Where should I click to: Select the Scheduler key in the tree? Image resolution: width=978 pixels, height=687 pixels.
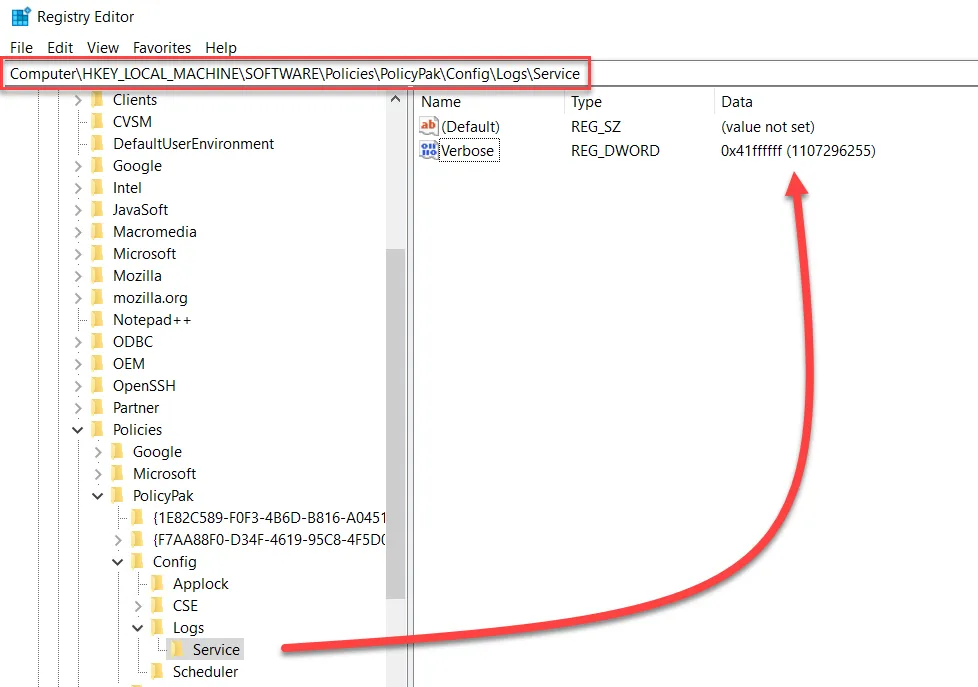pos(207,671)
